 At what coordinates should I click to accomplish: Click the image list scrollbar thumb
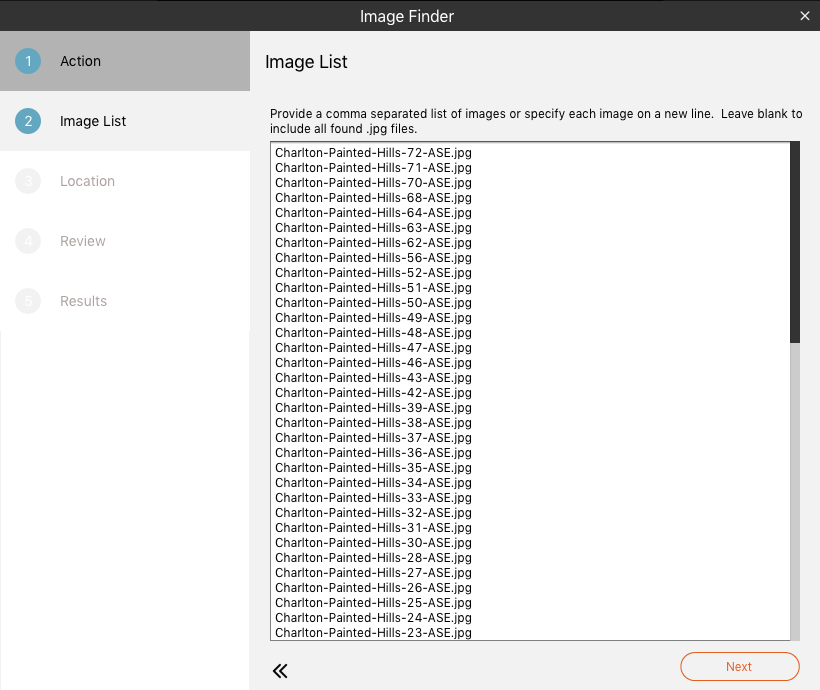click(795, 242)
